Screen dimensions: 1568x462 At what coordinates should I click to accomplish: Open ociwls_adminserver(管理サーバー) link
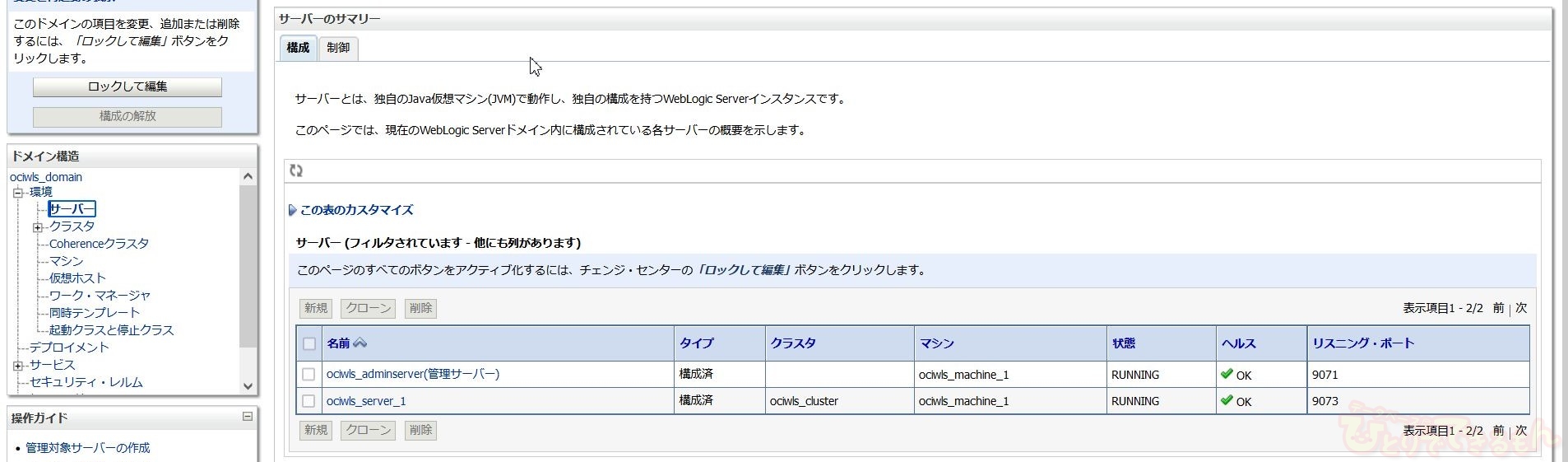coord(412,374)
